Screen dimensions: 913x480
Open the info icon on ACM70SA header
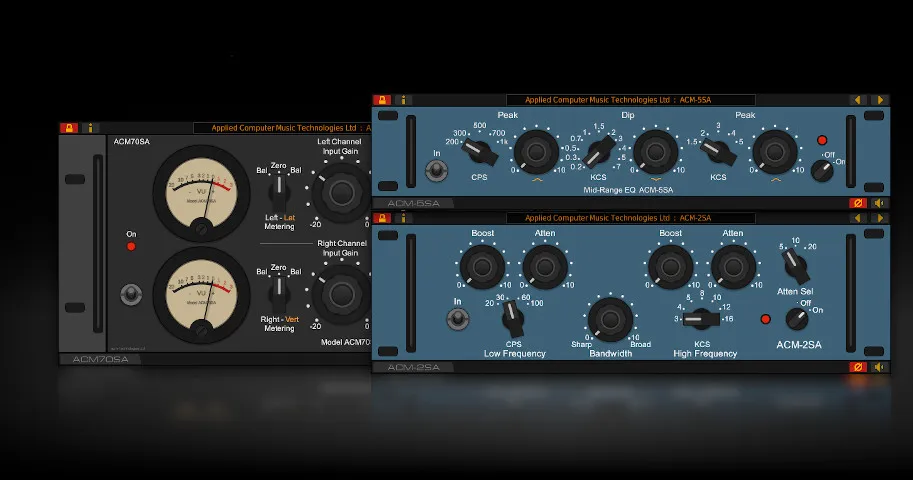pyautogui.click(x=90, y=128)
